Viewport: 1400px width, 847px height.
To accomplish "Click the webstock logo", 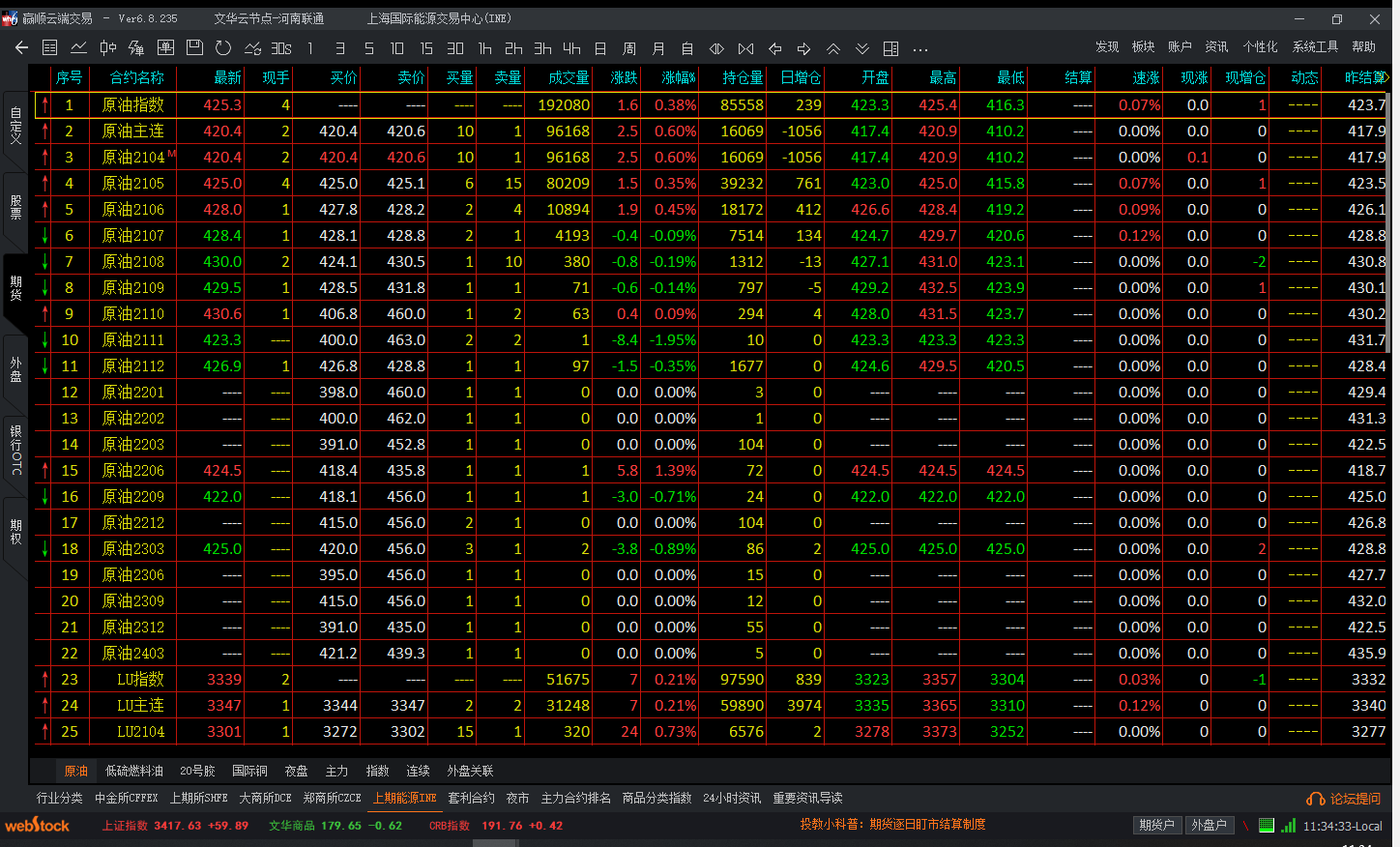I will point(38,826).
